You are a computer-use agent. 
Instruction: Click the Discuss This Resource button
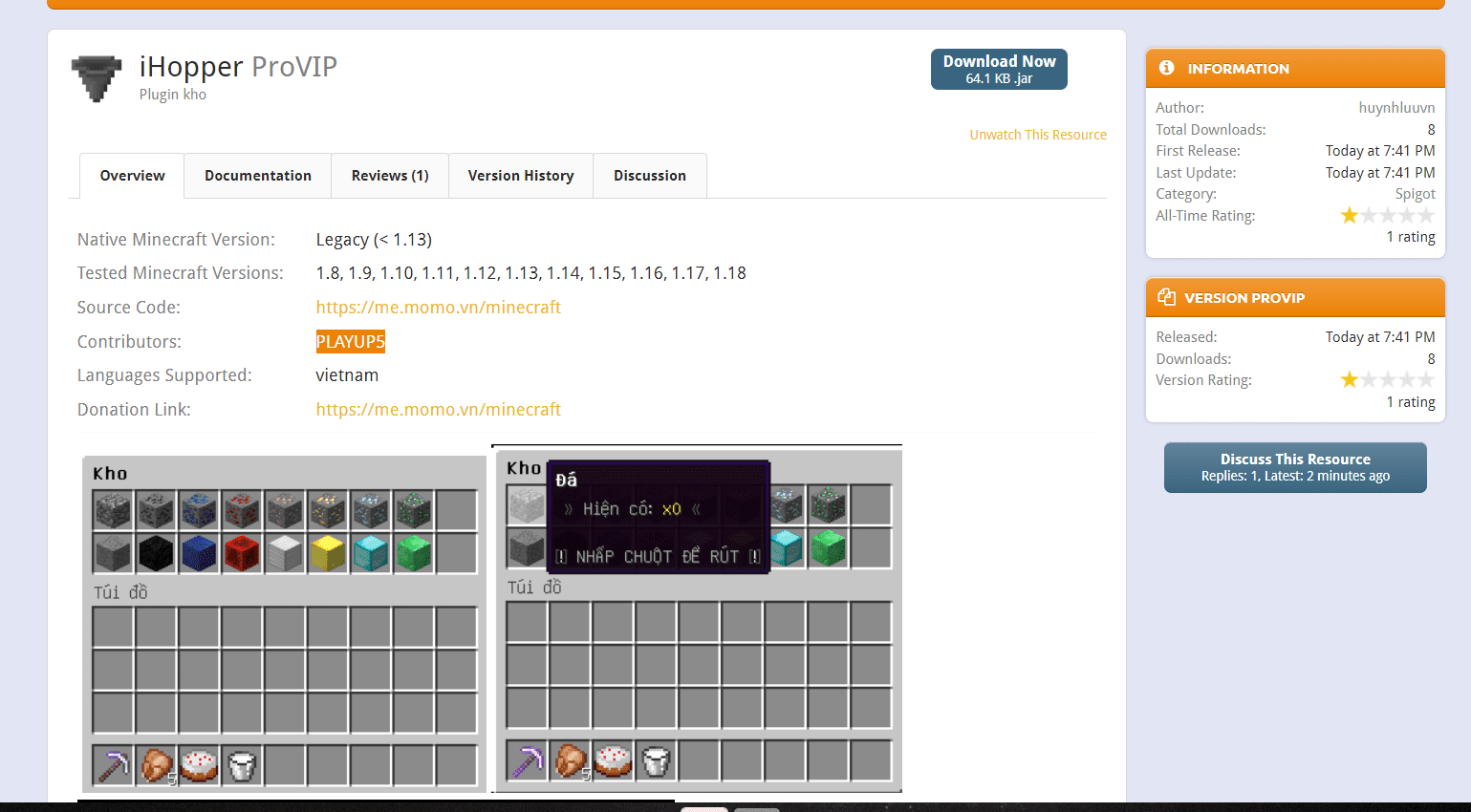1295,467
